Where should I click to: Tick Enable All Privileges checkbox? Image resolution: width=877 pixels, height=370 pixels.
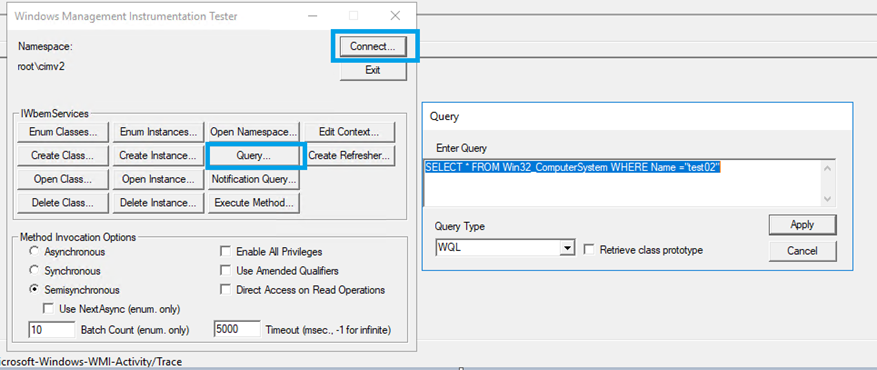(225, 252)
